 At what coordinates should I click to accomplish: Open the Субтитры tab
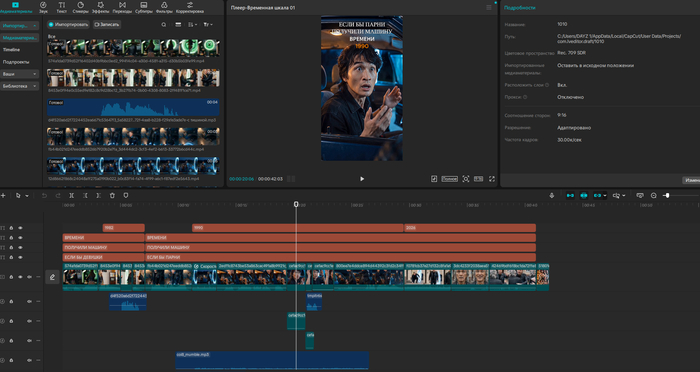(144, 7)
